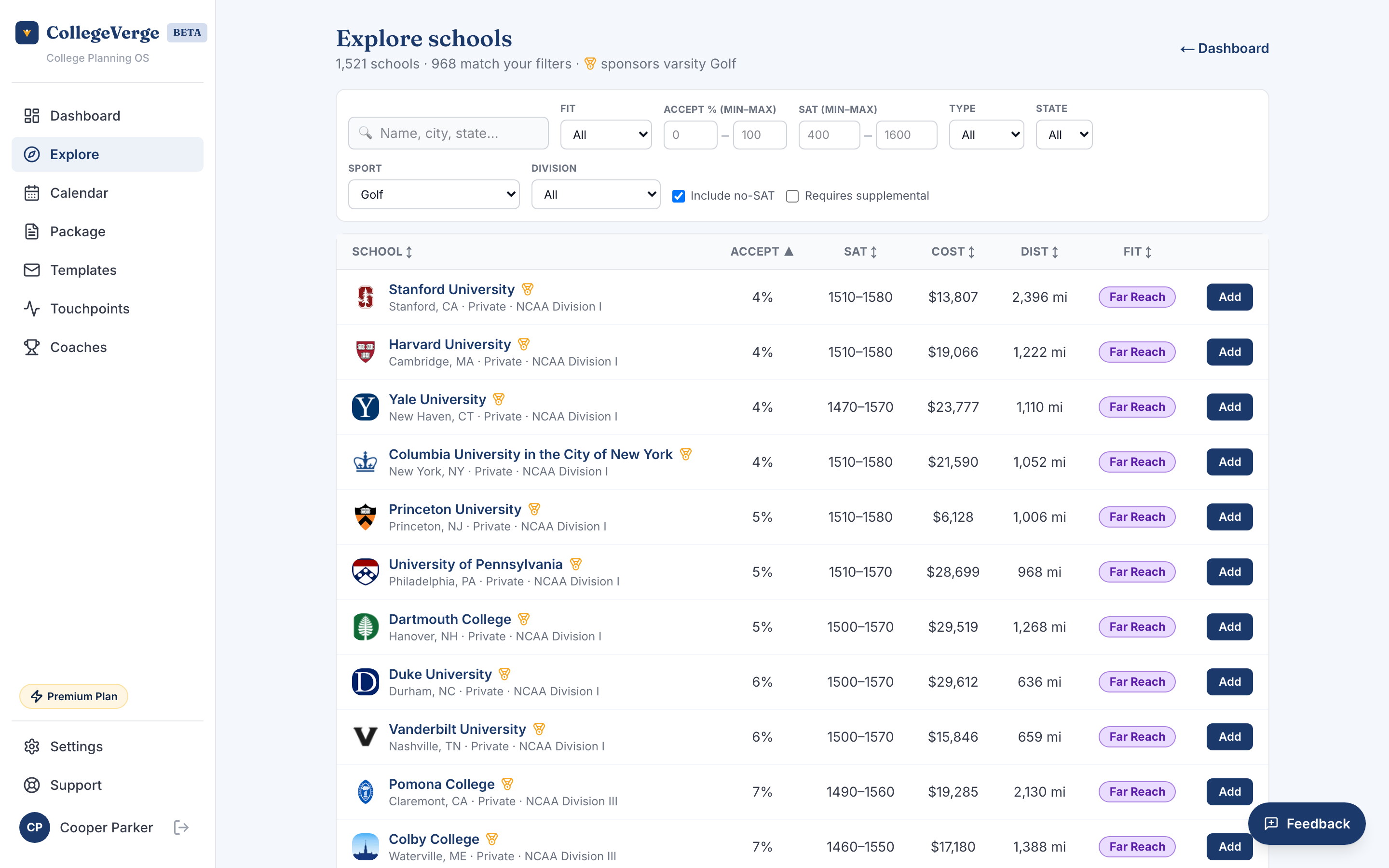
Task: Sort table by SAT column header
Action: [860, 251]
